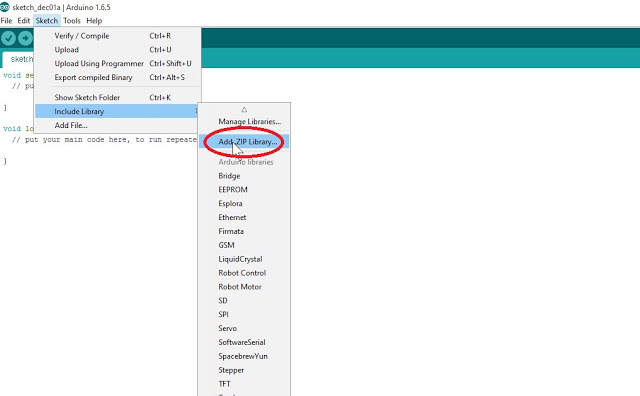
Task: Include the Bridge library
Action: pos(244,176)
